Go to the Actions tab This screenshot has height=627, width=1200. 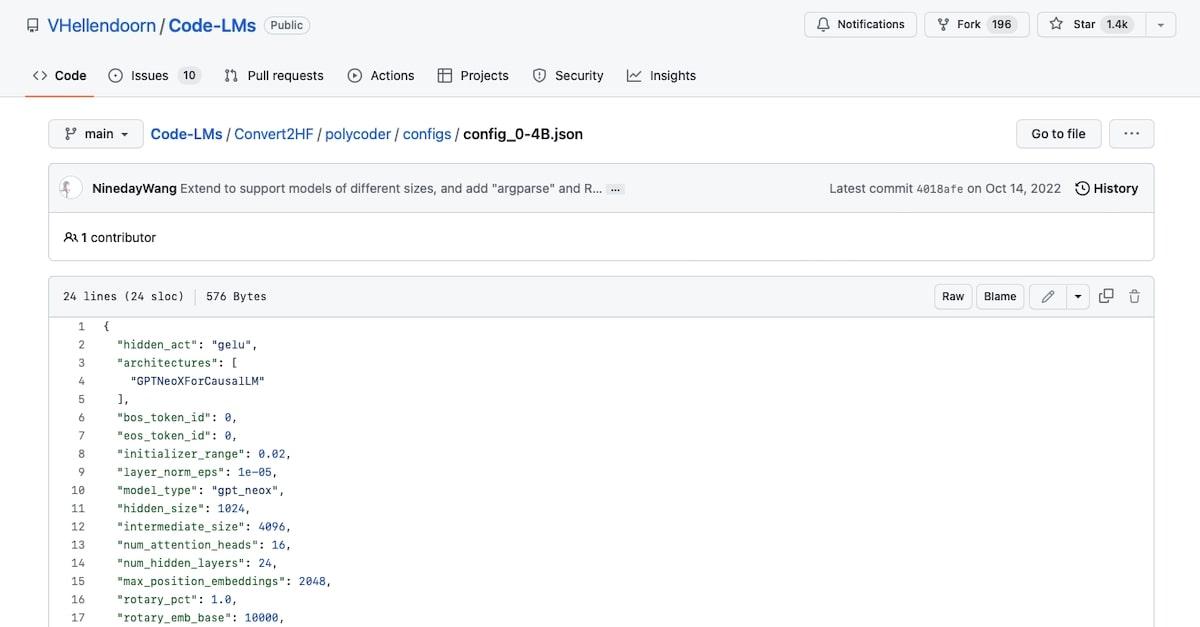coord(381,75)
